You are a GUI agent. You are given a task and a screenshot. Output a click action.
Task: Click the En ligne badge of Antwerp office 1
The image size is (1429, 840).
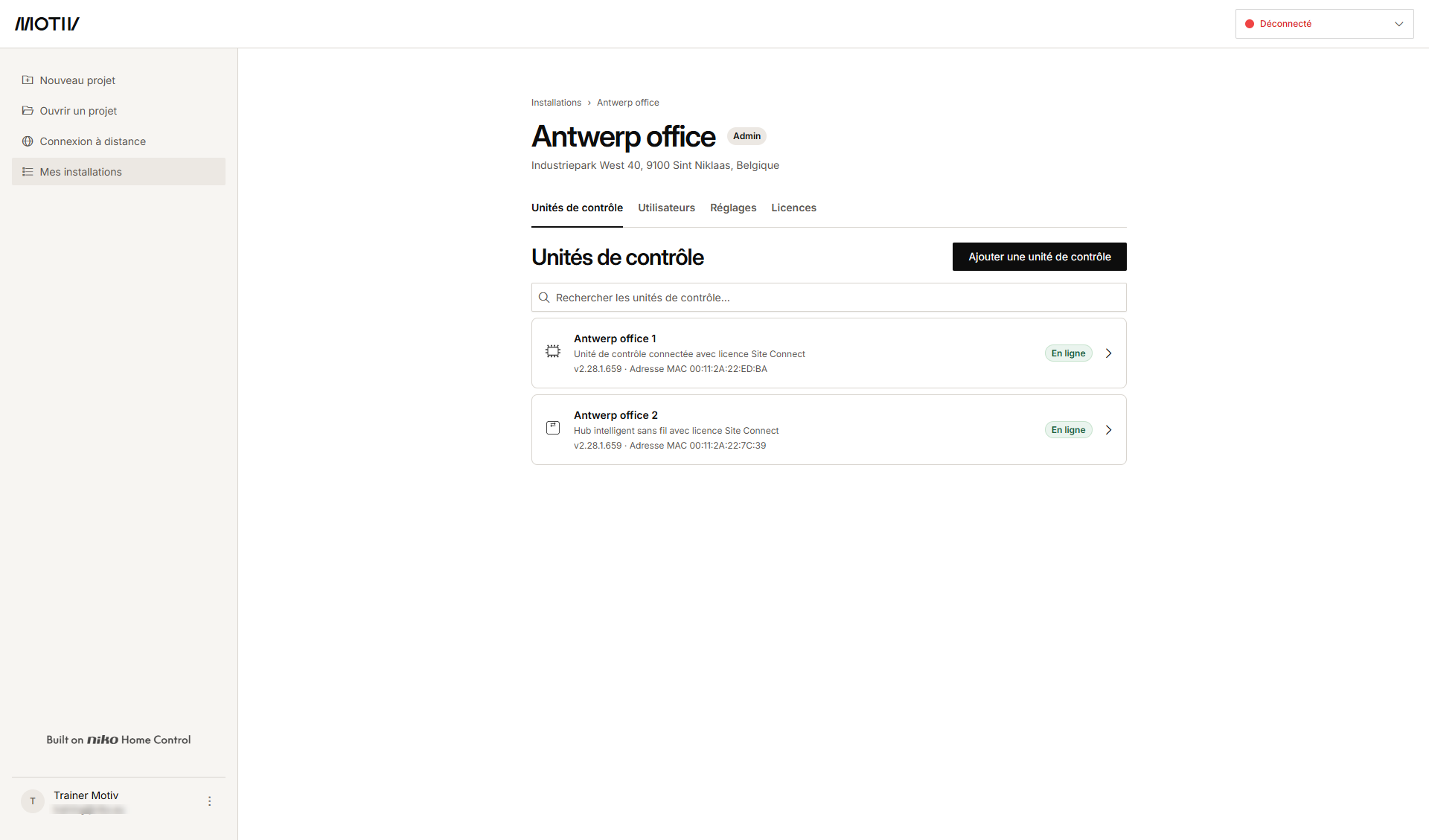1068,353
